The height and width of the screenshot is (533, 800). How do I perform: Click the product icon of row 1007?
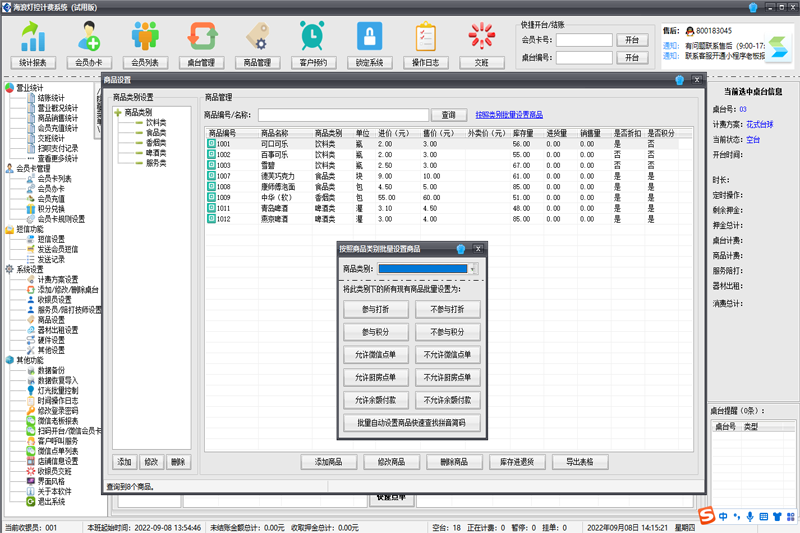point(211,176)
